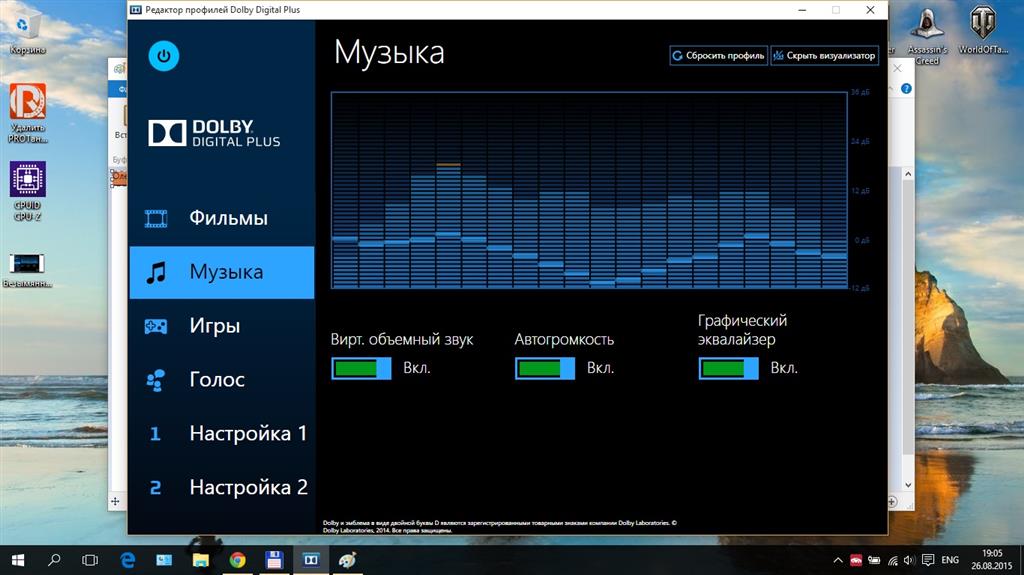Click the floppy disk taskbar icon

click(274, 560)
